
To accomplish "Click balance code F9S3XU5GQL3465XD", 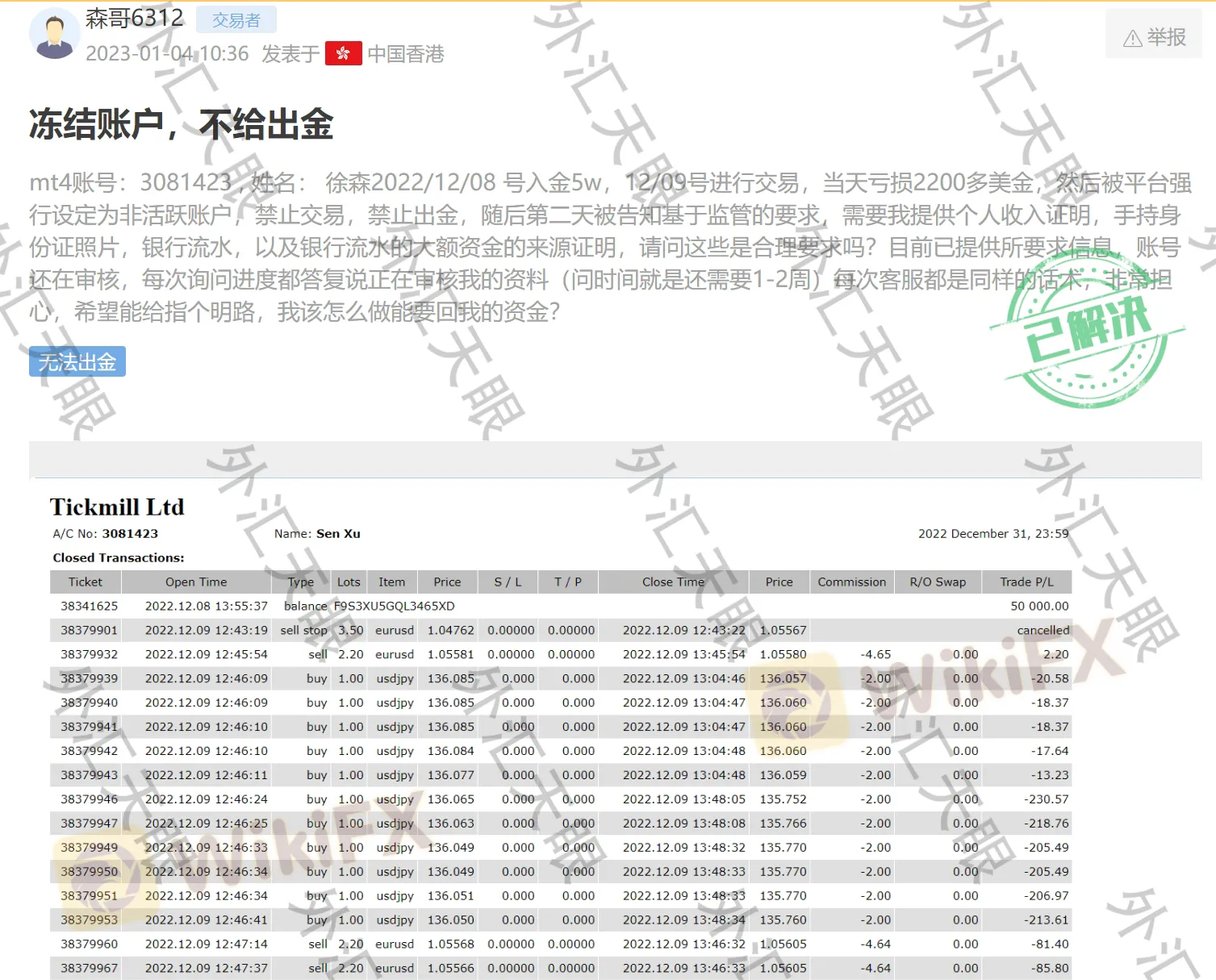I will [395, 607].
